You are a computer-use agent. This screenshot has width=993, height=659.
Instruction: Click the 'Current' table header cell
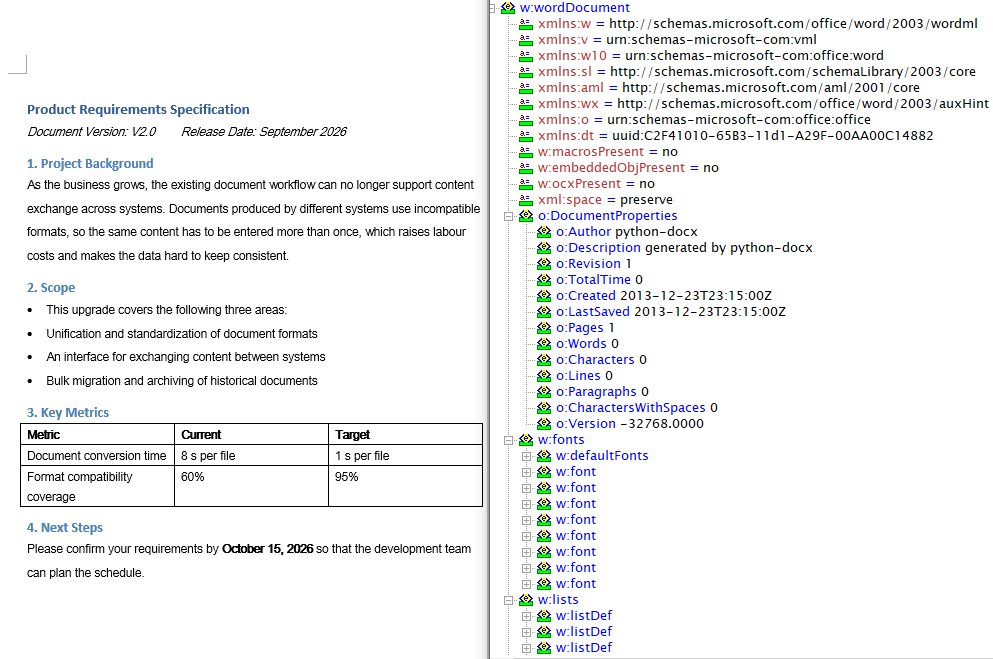(x=251, y=435)
